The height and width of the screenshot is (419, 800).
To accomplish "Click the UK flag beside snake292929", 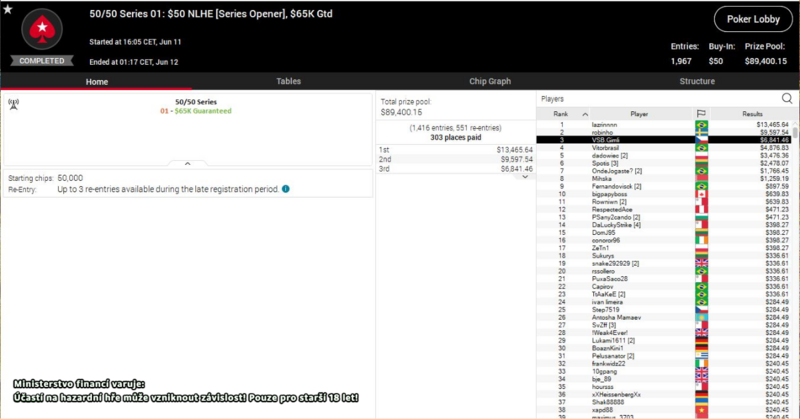I will click(x=702, y=263).
